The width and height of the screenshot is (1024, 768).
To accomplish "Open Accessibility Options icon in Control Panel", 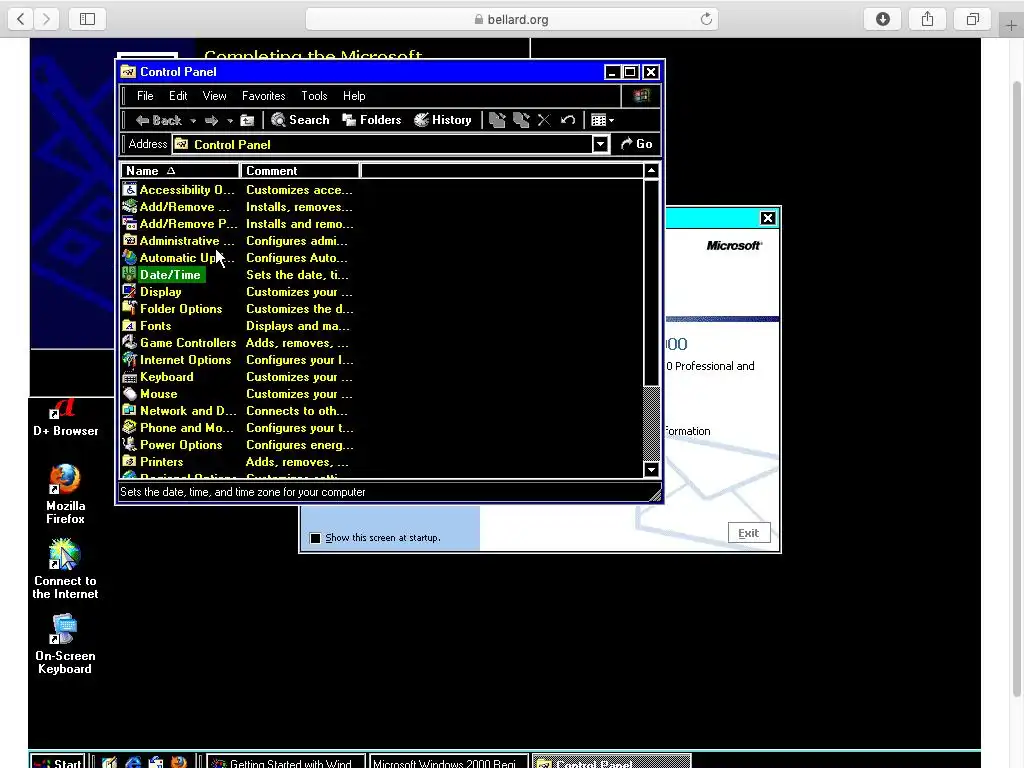I will [x=130, y=189].
